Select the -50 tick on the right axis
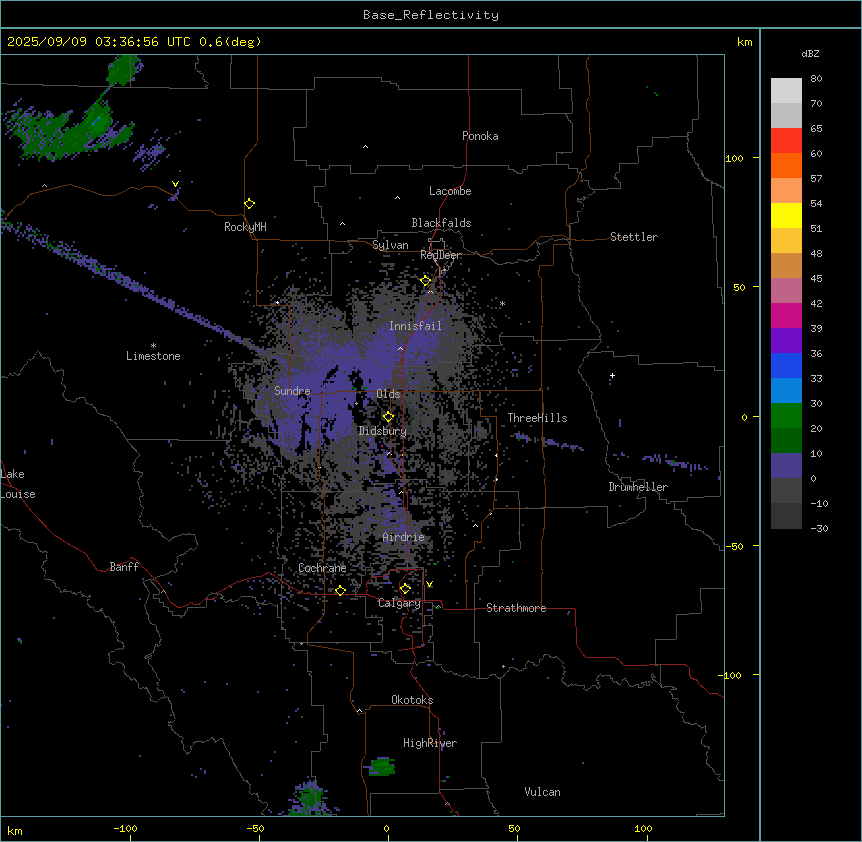The image size is (862, 842). [x=734, y=546]
